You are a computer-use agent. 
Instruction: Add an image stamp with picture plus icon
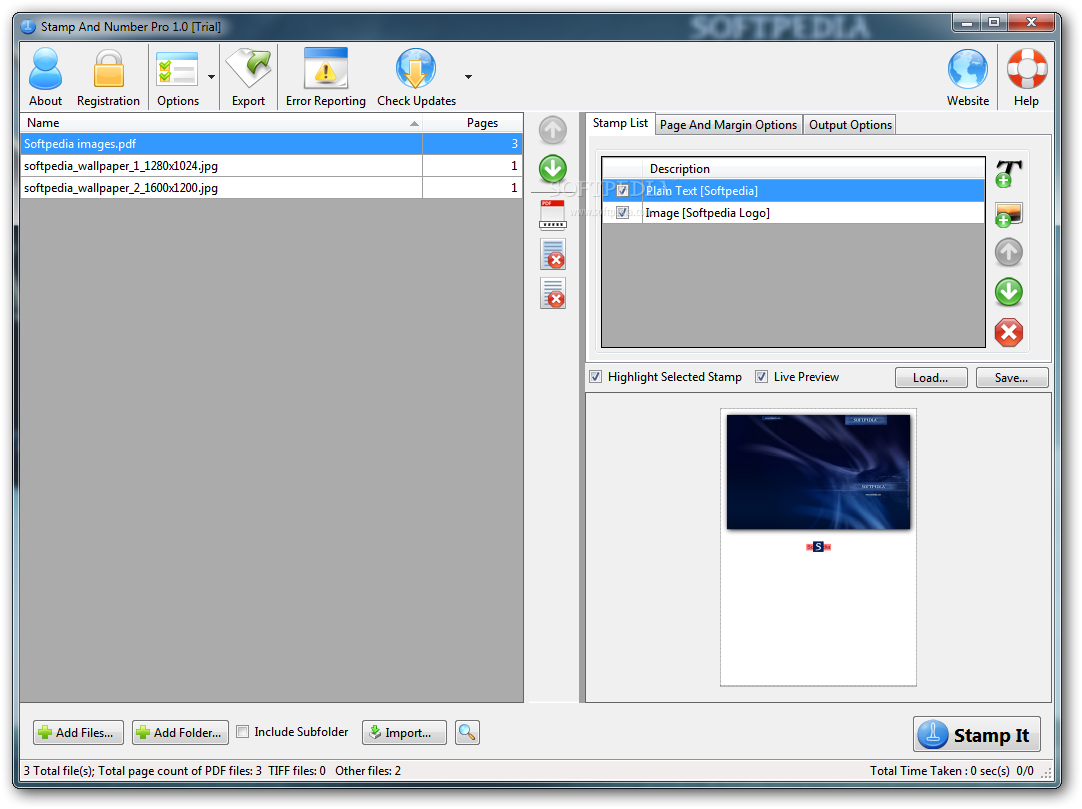point(1008,215)
